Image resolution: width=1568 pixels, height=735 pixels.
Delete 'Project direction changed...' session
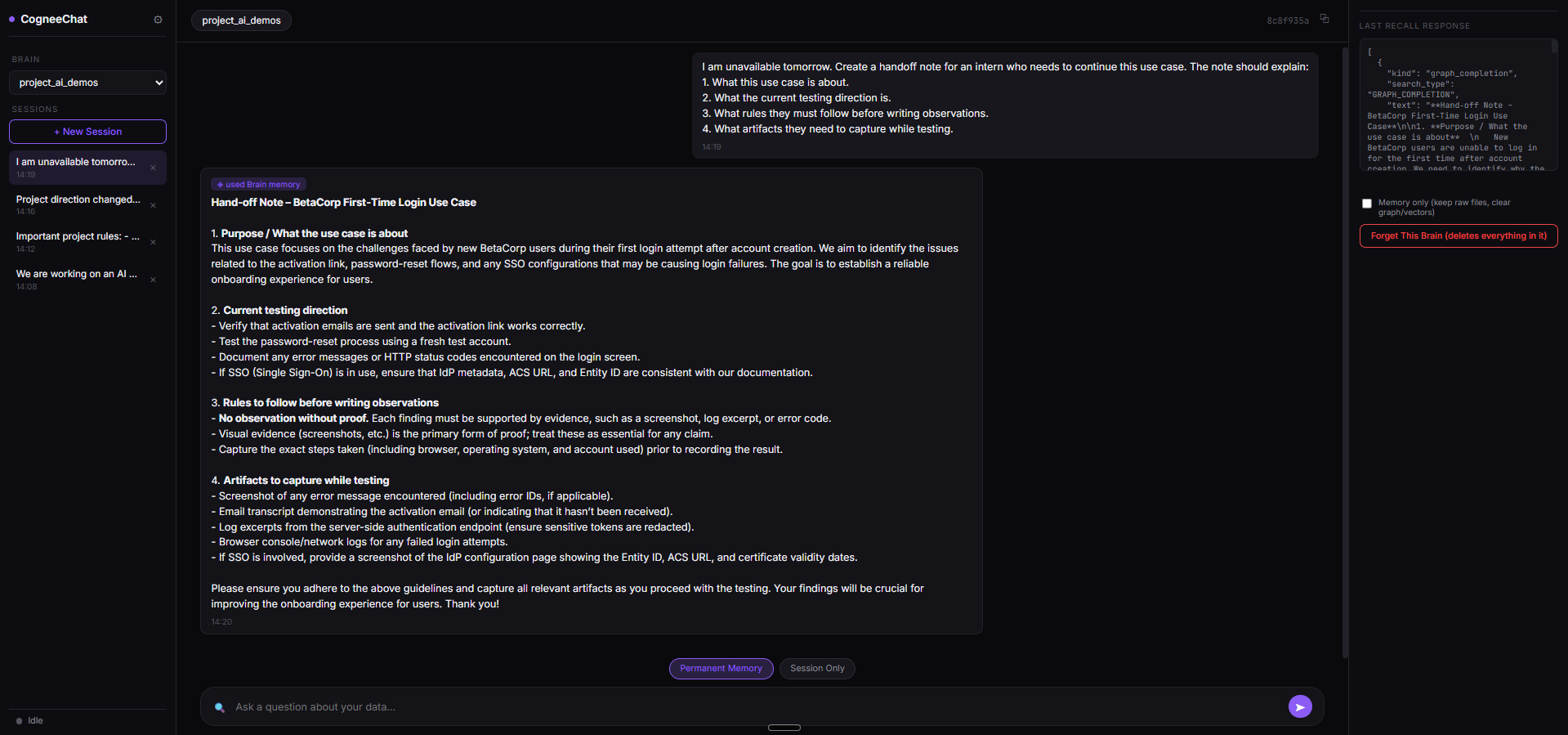pos(153,205)
